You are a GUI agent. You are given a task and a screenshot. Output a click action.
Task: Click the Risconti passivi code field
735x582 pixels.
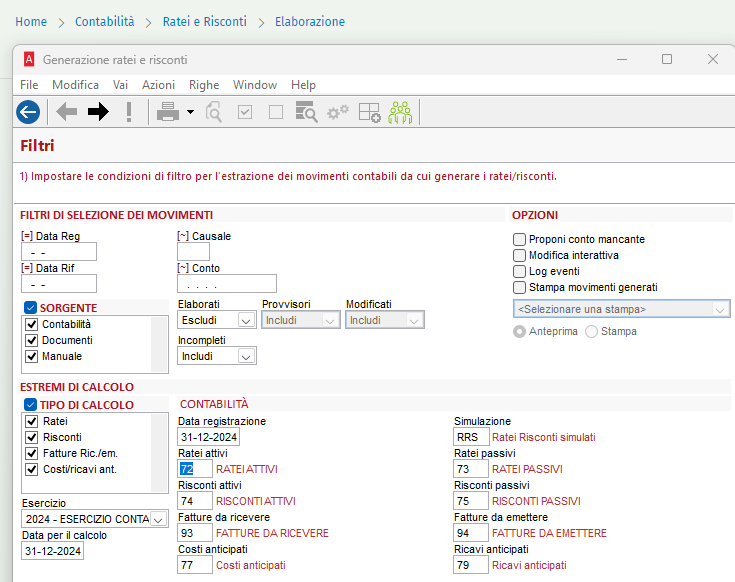tap(471, 501)
